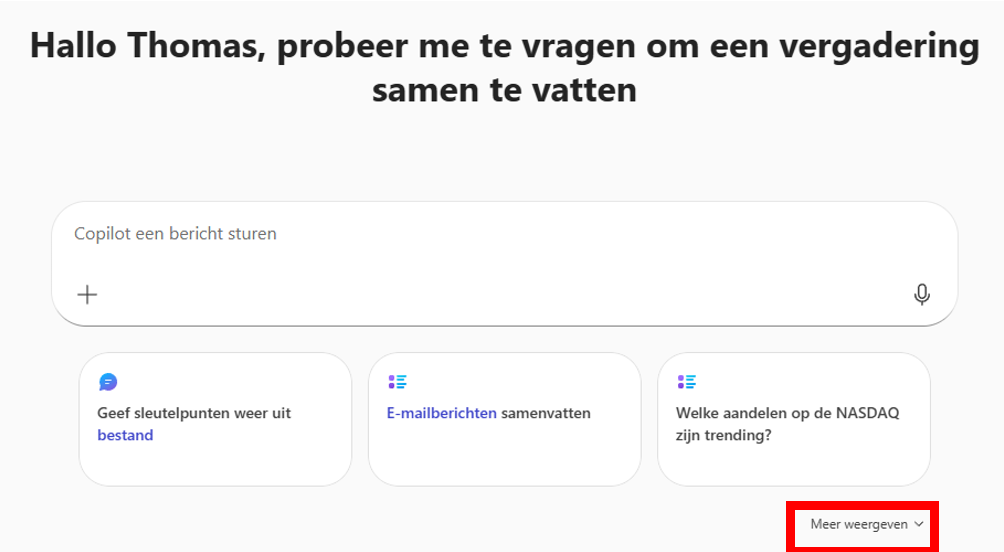Open the "E-mailberichten" link

(441, 412)
